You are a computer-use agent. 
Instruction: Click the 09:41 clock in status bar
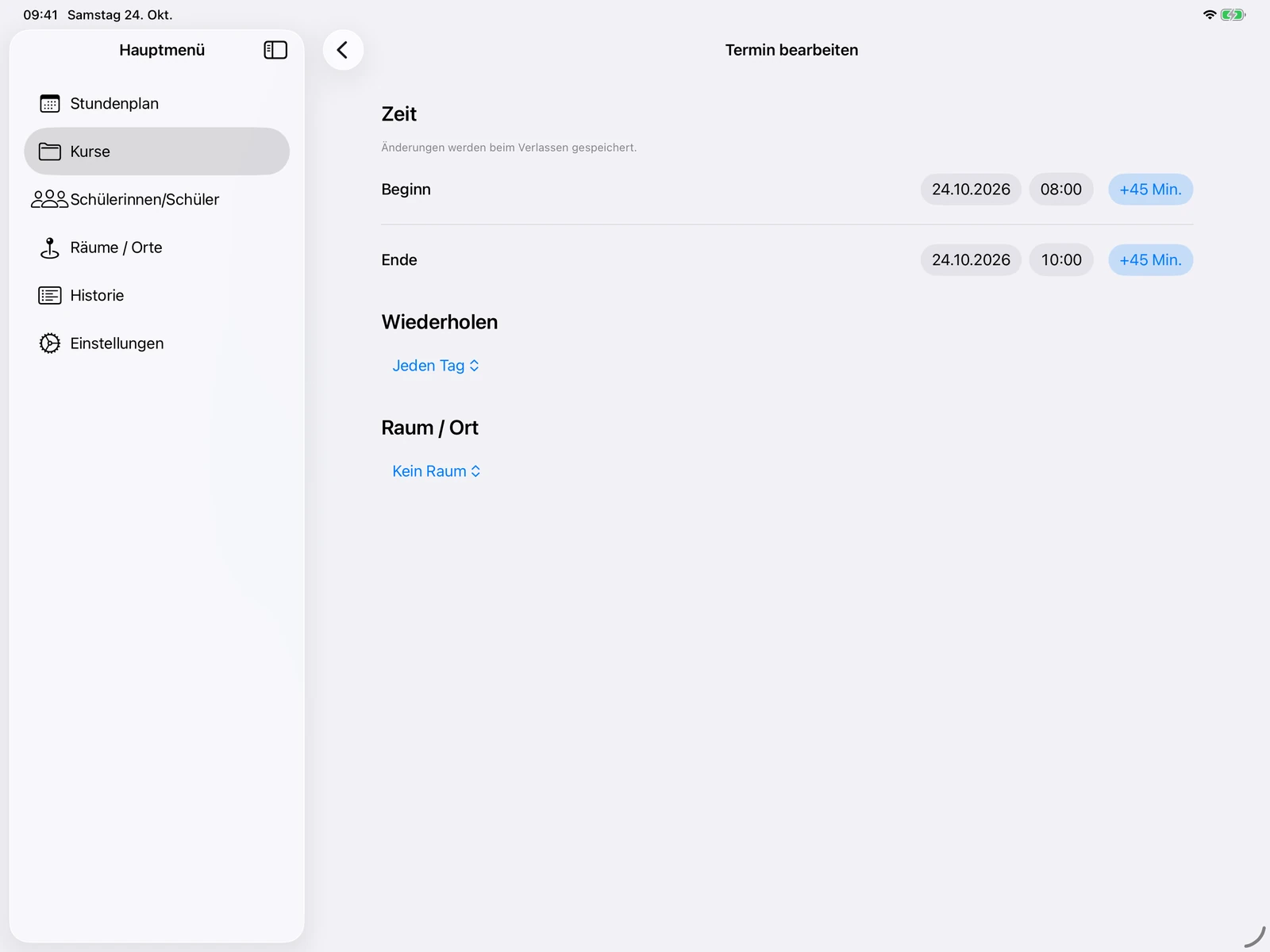tap(40, 15)
